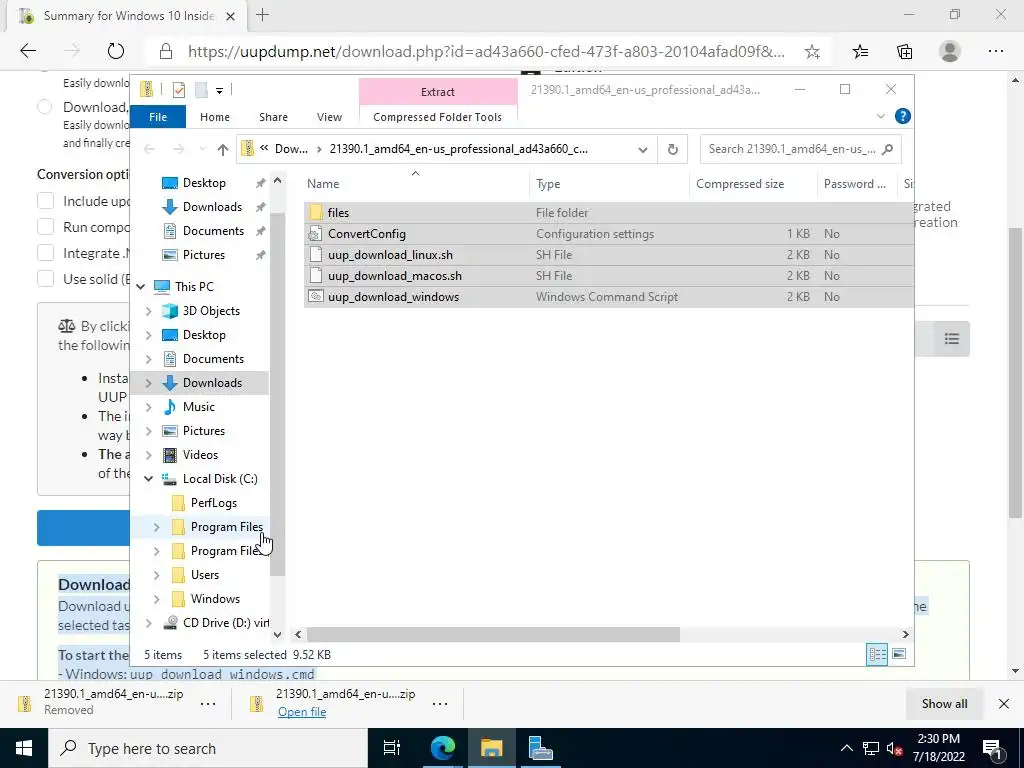Click Open file link in downloads bar
Image resolution: width=1024 pixels, height=768 pixels.
pos(302,712)
